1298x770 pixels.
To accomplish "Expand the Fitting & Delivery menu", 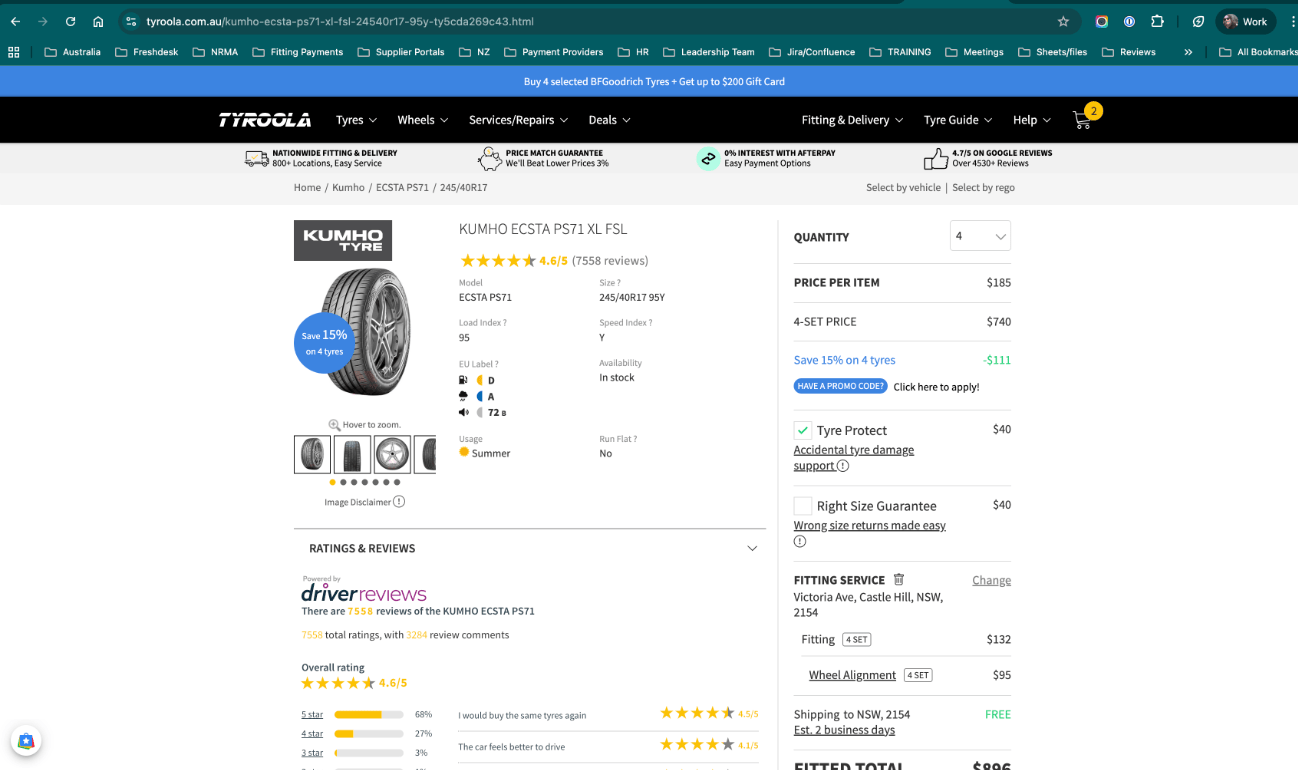I will coord(852,120).
